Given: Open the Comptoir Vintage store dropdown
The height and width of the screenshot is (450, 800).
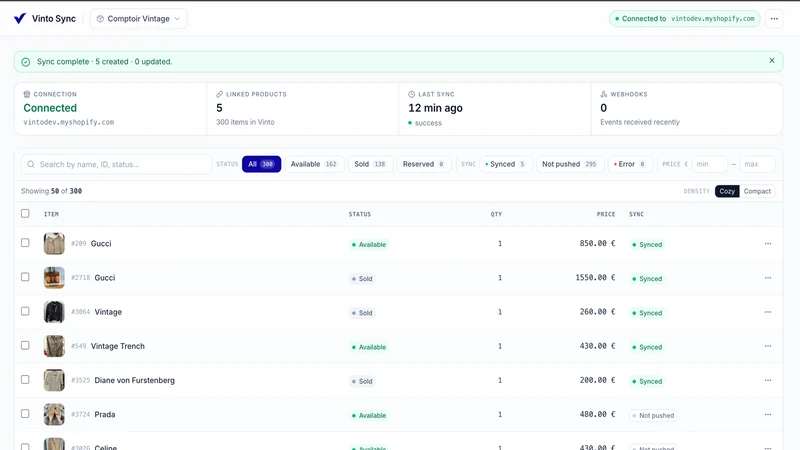Looking at the screenshot, I should pos(138,18).
